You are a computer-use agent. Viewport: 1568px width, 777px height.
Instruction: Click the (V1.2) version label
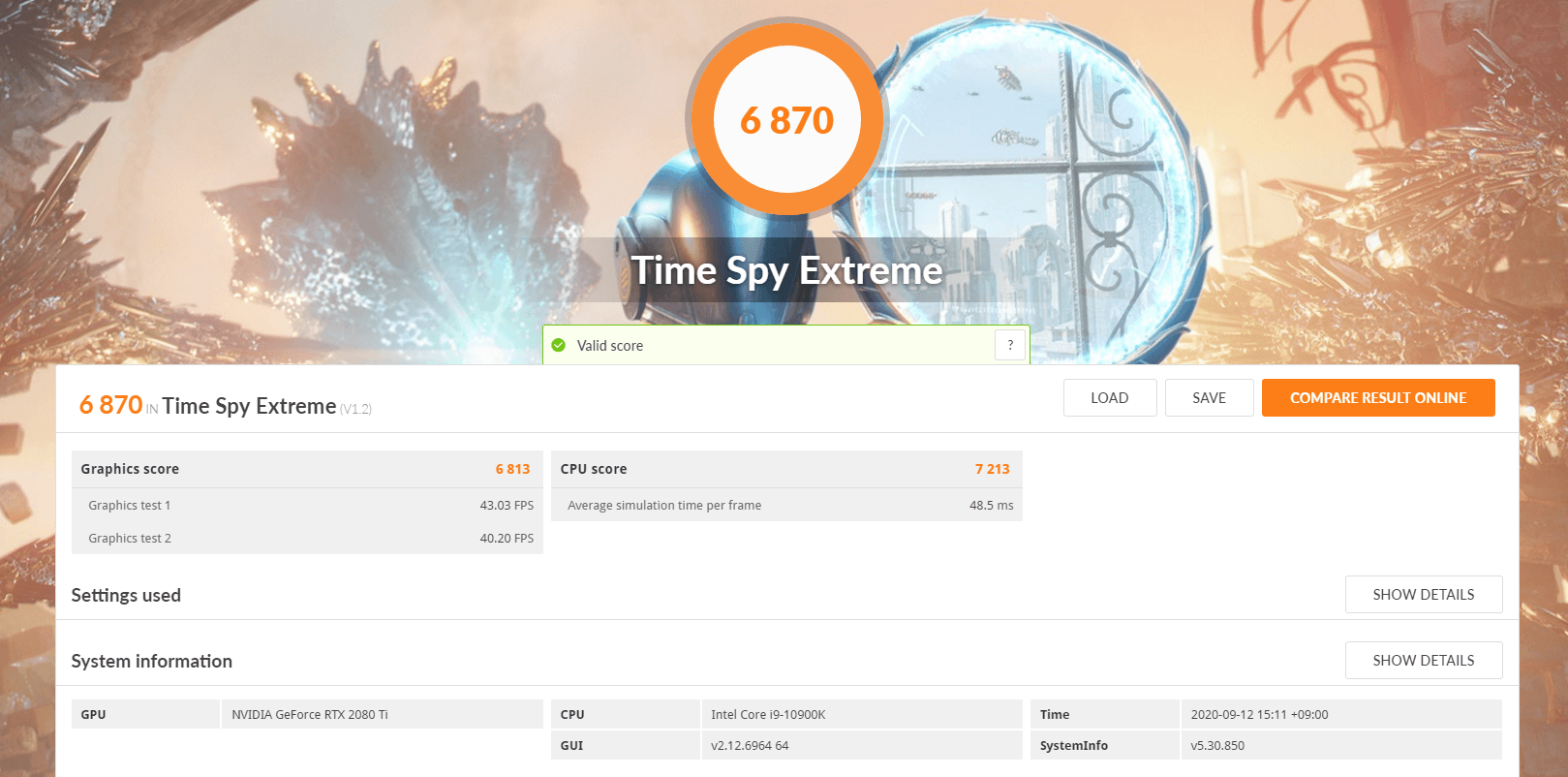[x=355, y=409]
